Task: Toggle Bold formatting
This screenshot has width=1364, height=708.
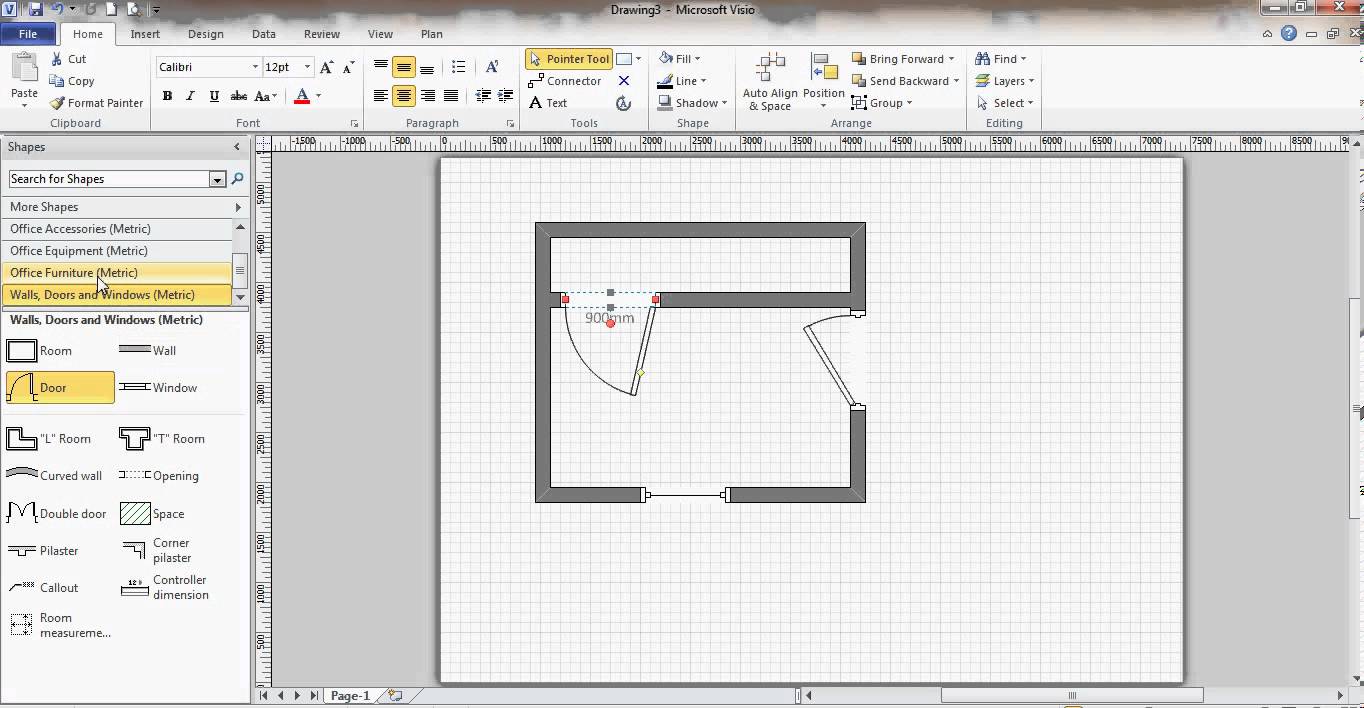Action: pos(167,96)
